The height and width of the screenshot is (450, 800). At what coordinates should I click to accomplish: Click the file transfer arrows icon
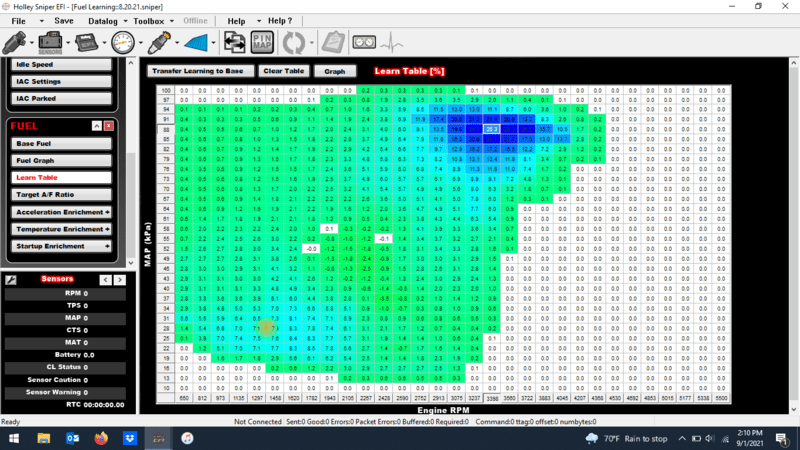point(234,42)
